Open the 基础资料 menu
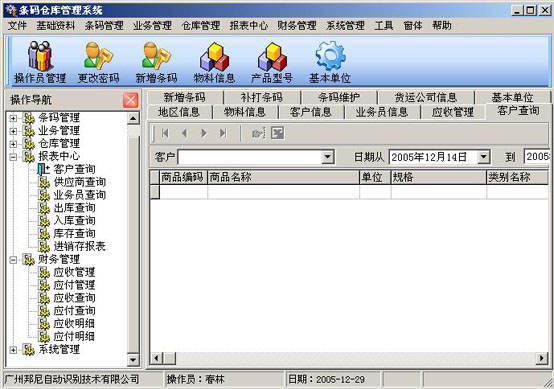554x389 pixels. click(x=56, y=25)
